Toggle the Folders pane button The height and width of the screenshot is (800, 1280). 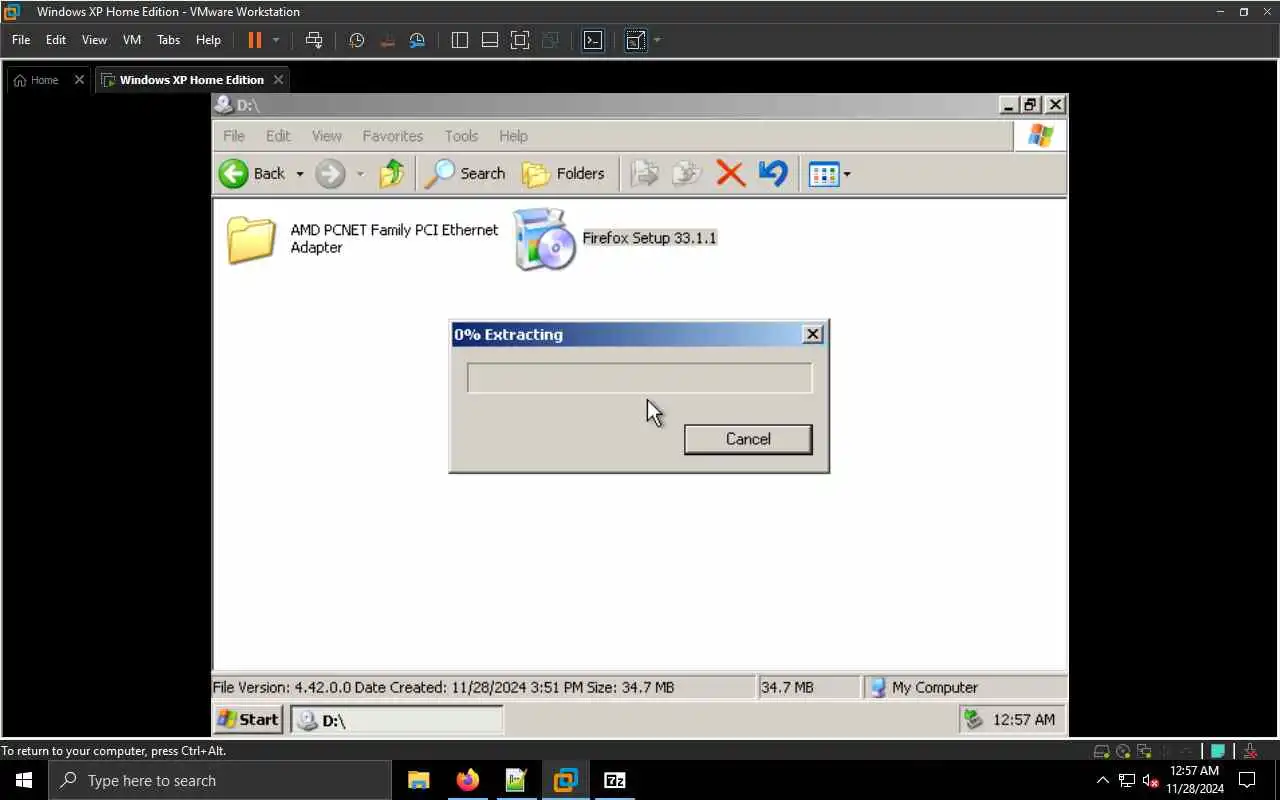[564, 174]
